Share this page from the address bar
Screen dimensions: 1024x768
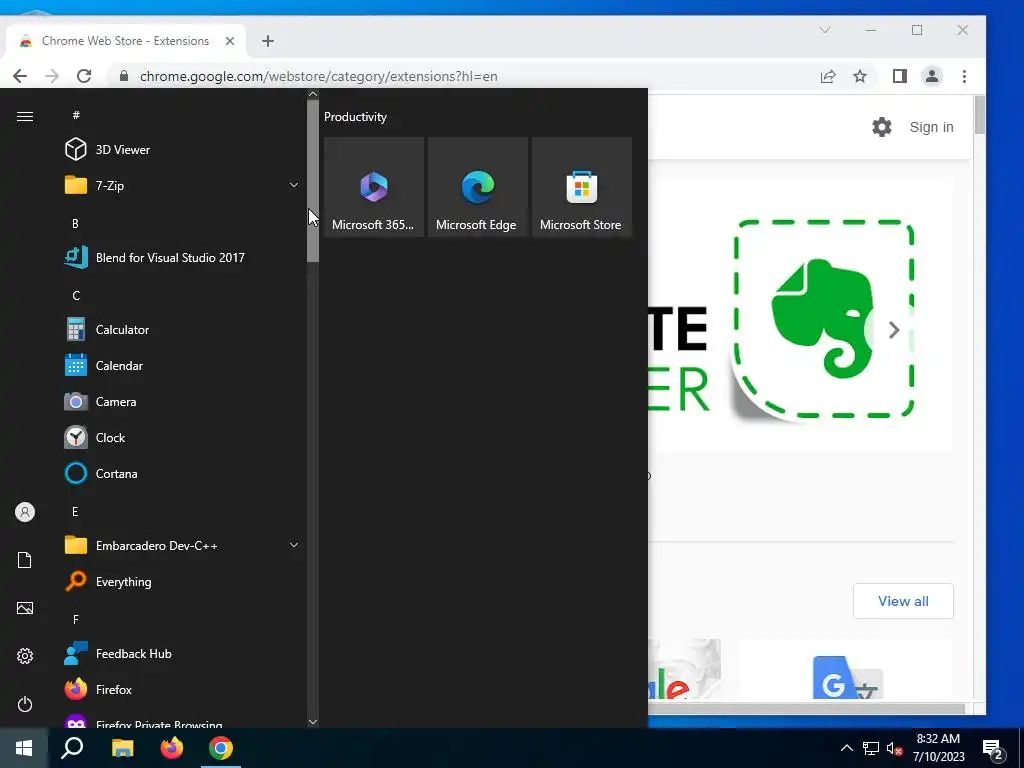click(x=828, y=76)
